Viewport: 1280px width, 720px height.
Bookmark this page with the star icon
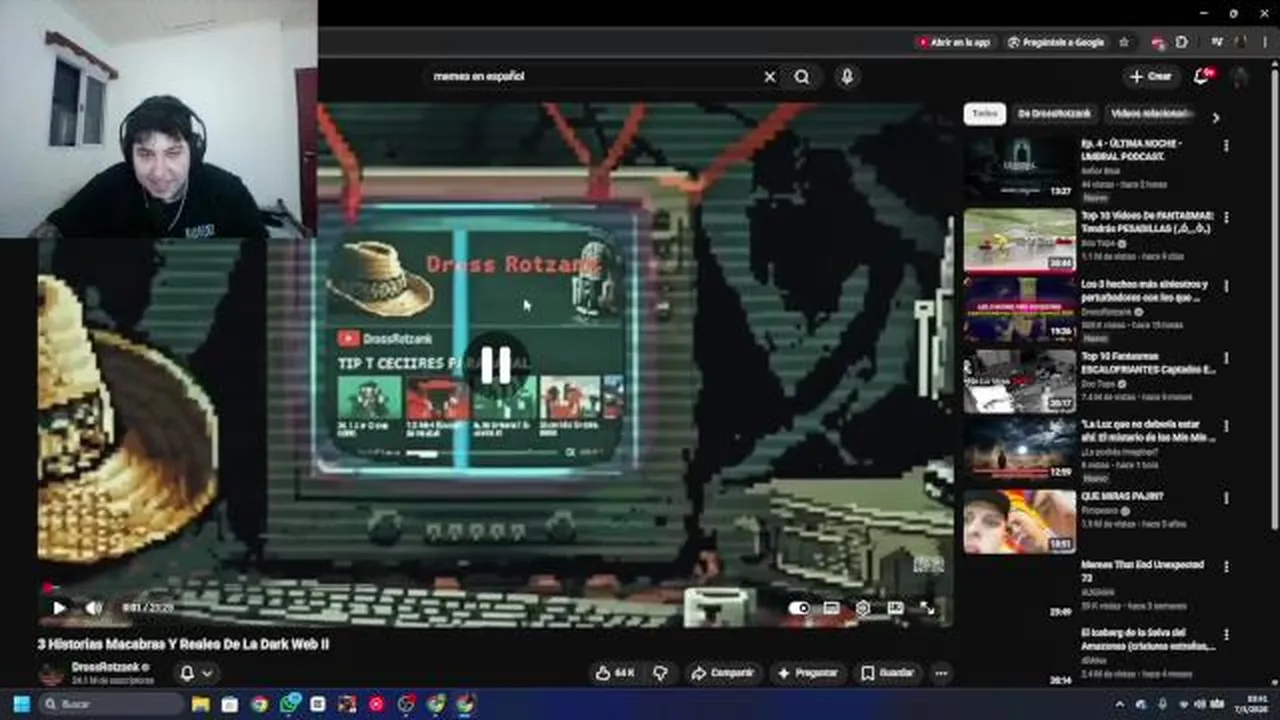1124,42
